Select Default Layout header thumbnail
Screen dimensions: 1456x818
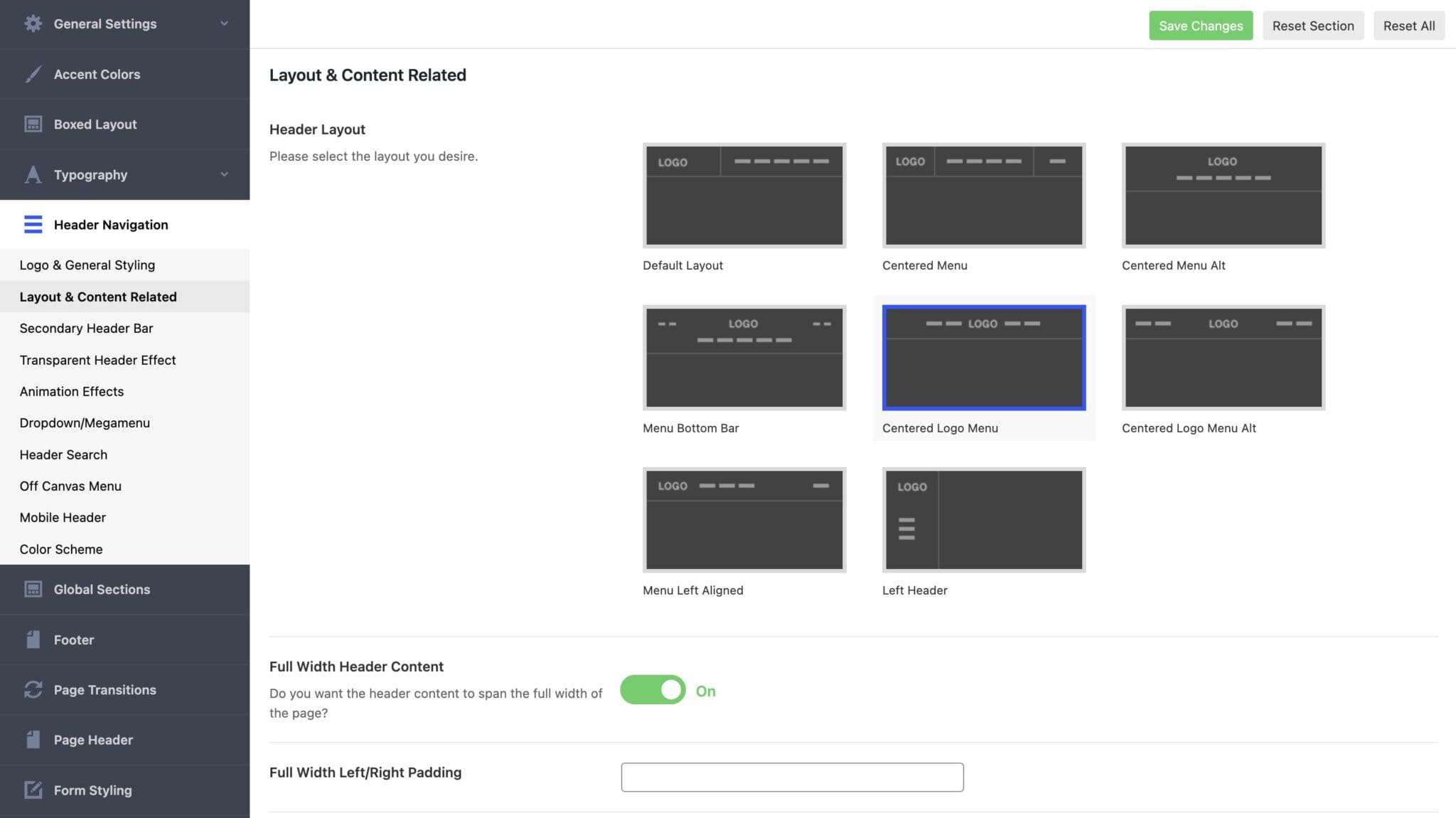(744, 196)
